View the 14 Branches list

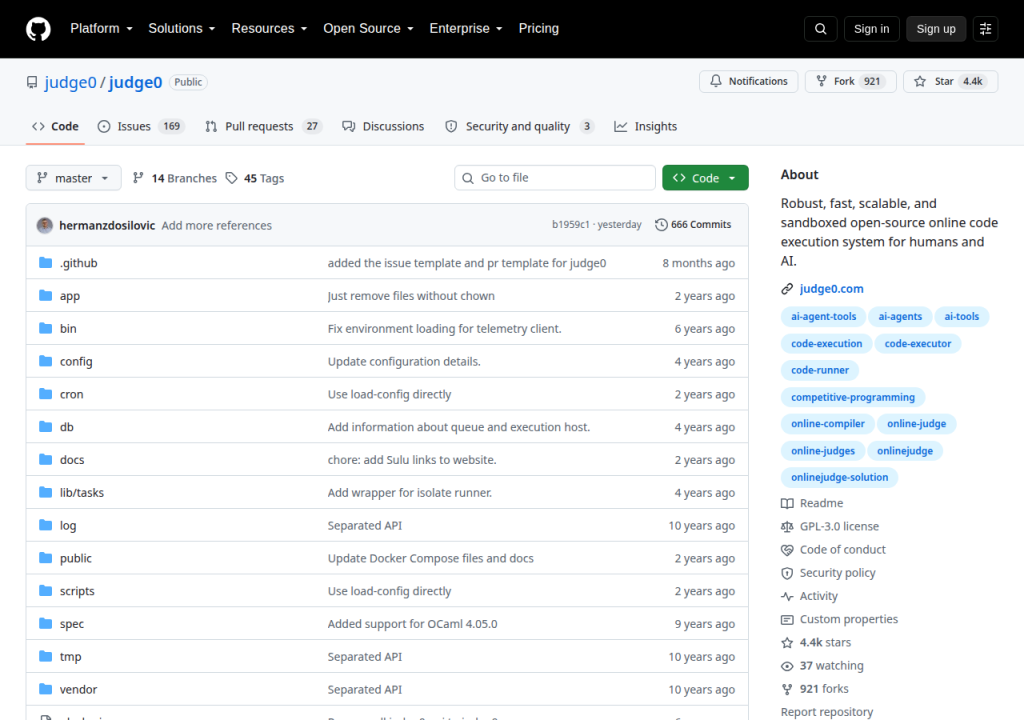(174, 178)
